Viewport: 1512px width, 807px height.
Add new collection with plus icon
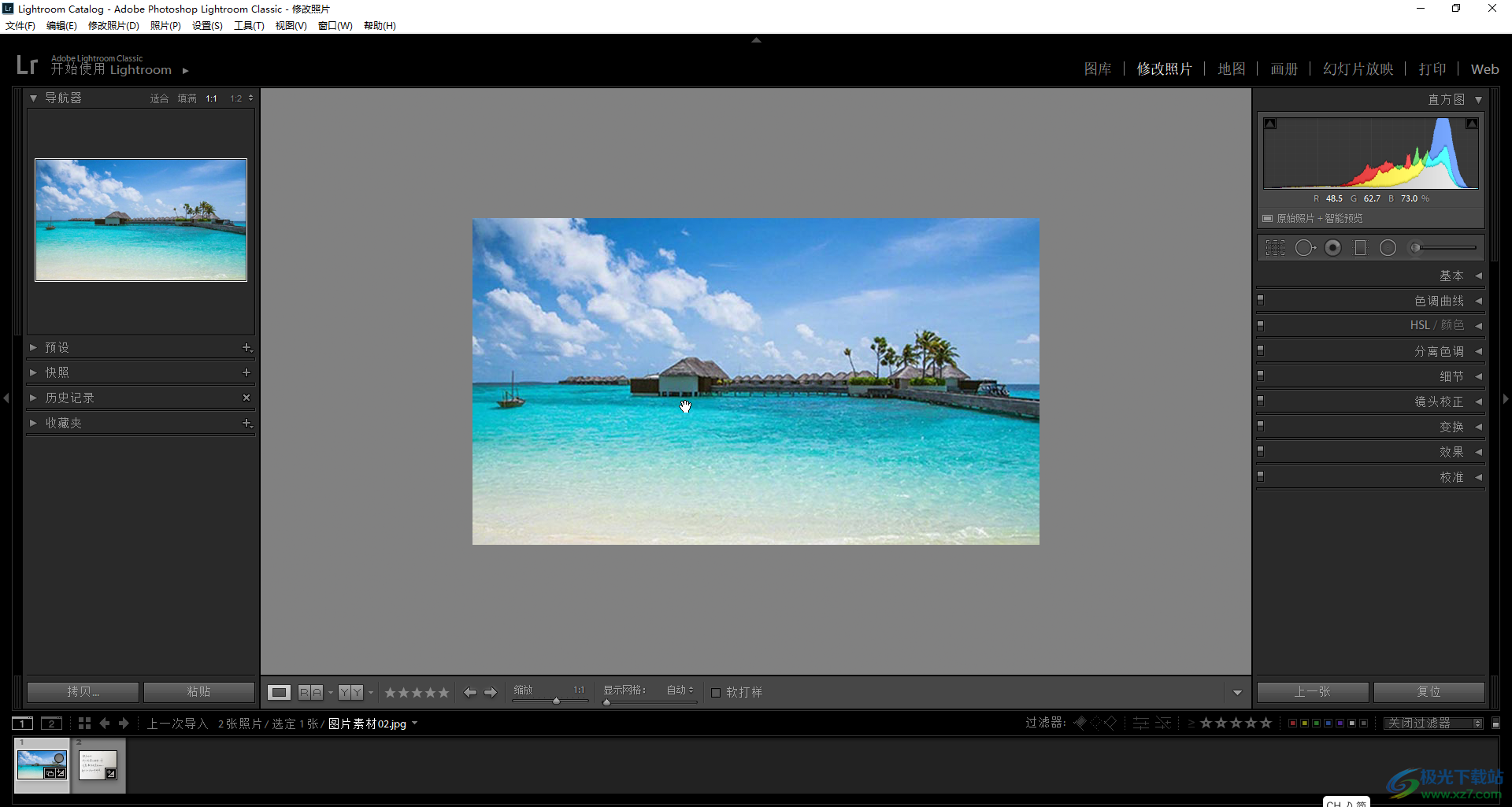246,423
